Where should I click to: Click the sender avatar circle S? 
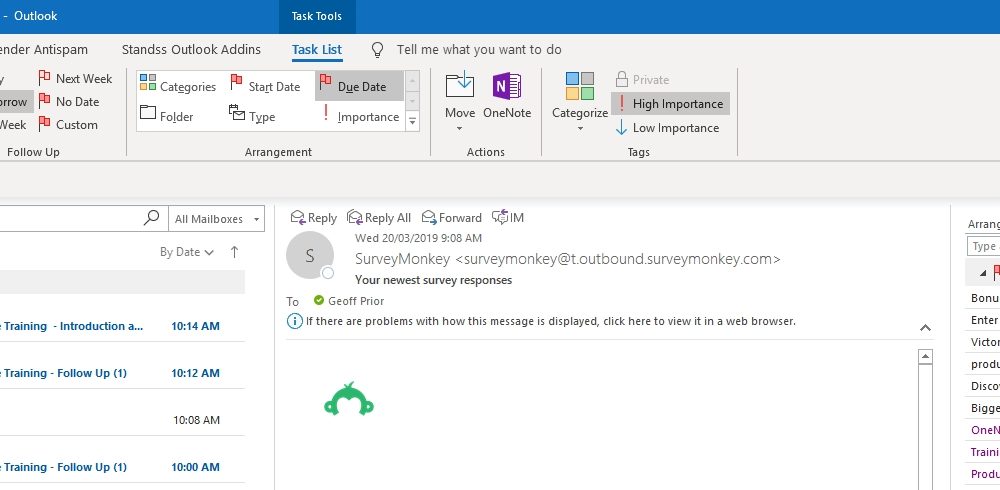(x=310, y=255)
